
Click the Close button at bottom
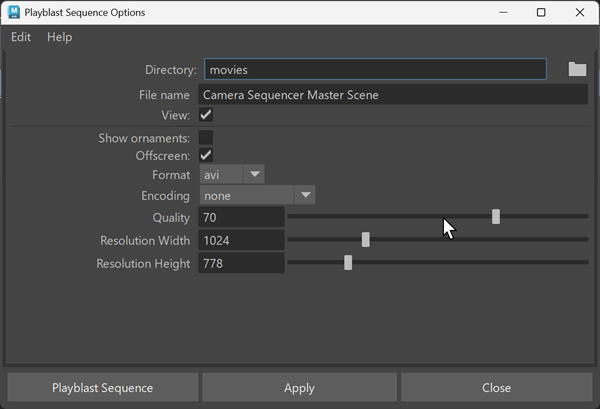point(496,388)
